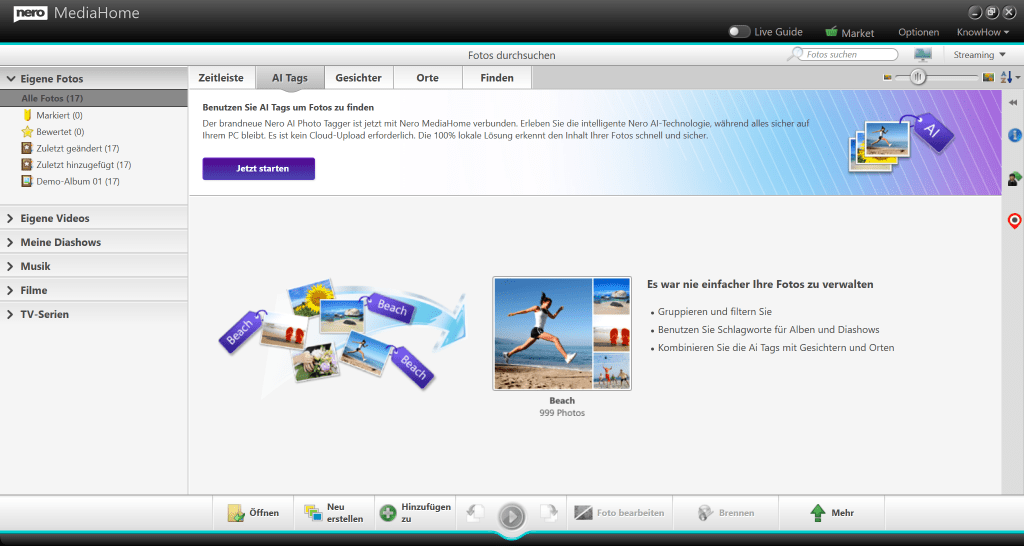Click the thumbnail size slider handle
This screenshot has height=546, width=1024.
click(x=917, y=78)
